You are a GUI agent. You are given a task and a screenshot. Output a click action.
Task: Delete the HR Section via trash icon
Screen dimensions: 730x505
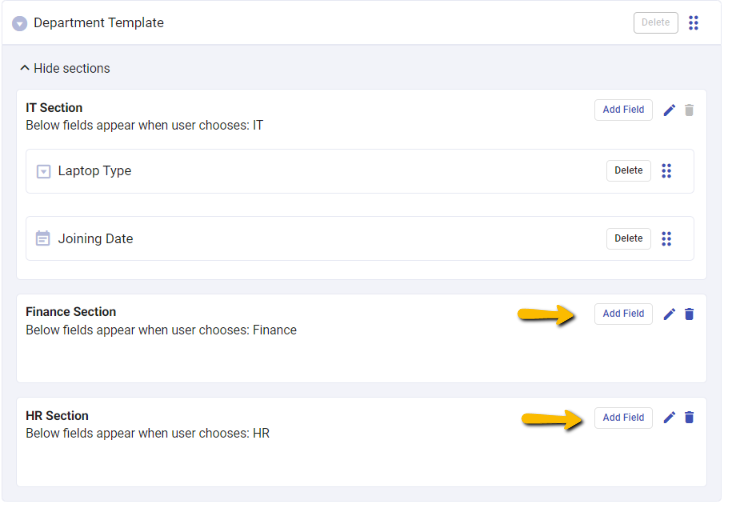[x=689, y=418]
